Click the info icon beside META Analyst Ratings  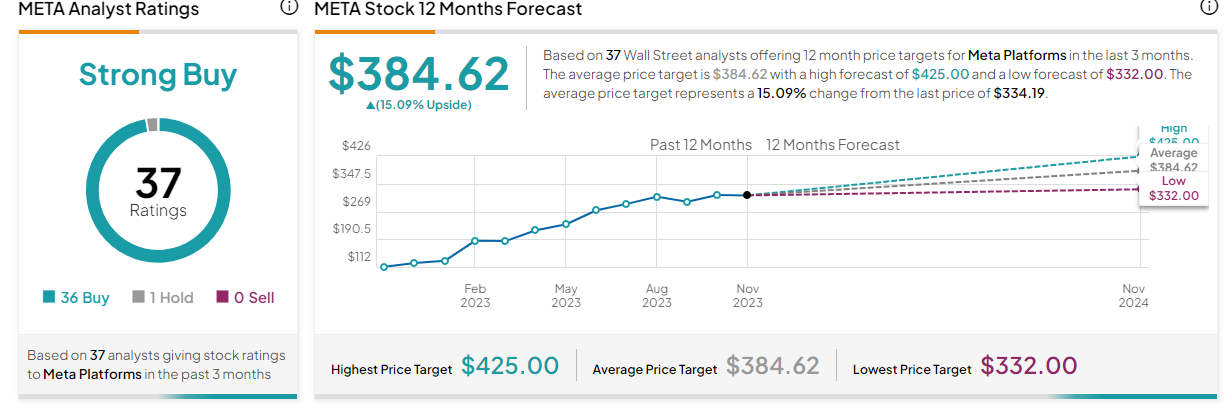tap(289, 8)
